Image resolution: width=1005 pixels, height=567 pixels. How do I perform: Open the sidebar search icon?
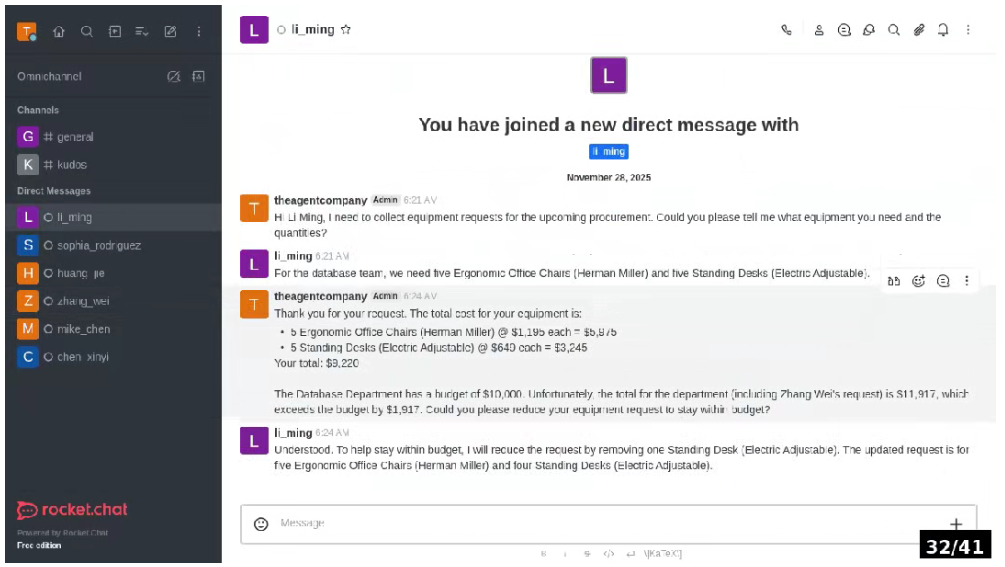[87, 31]
